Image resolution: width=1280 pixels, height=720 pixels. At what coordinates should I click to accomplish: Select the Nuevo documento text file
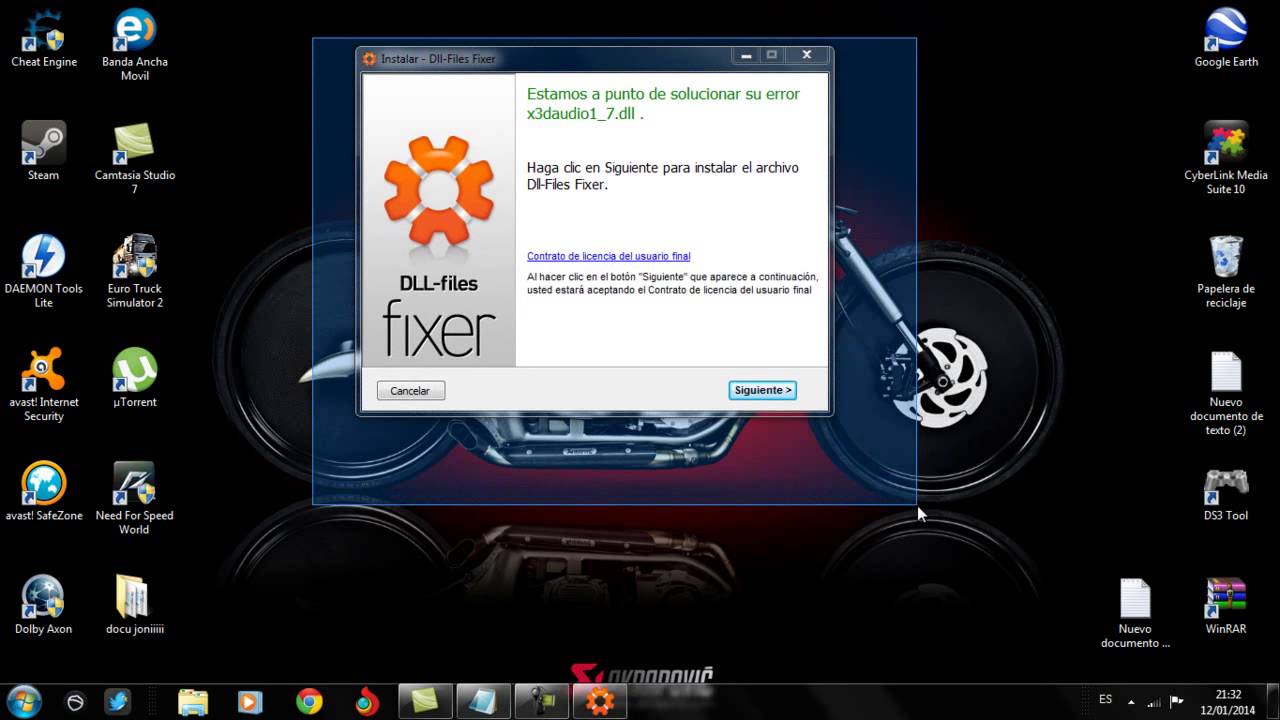[x=1135, y=613]
